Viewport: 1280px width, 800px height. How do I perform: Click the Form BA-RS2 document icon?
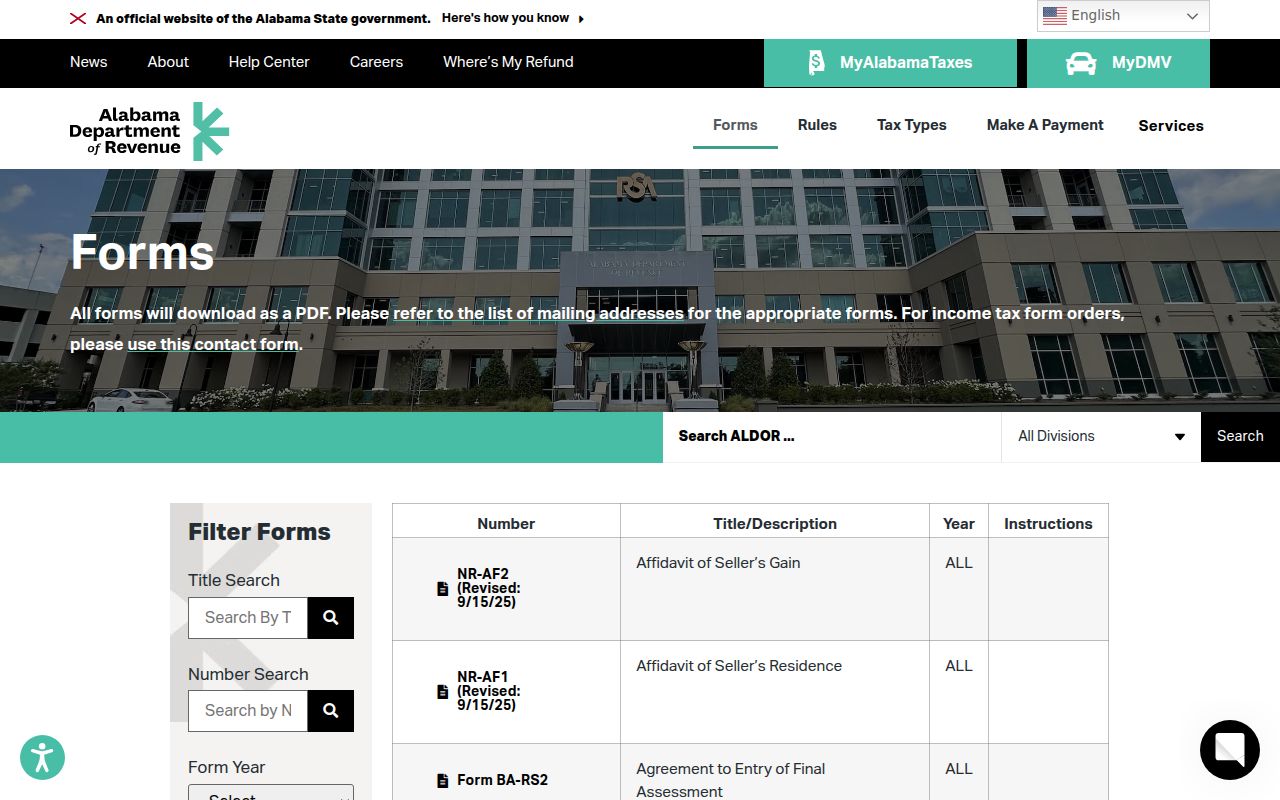pyautogui.click(x=443, y=781)
